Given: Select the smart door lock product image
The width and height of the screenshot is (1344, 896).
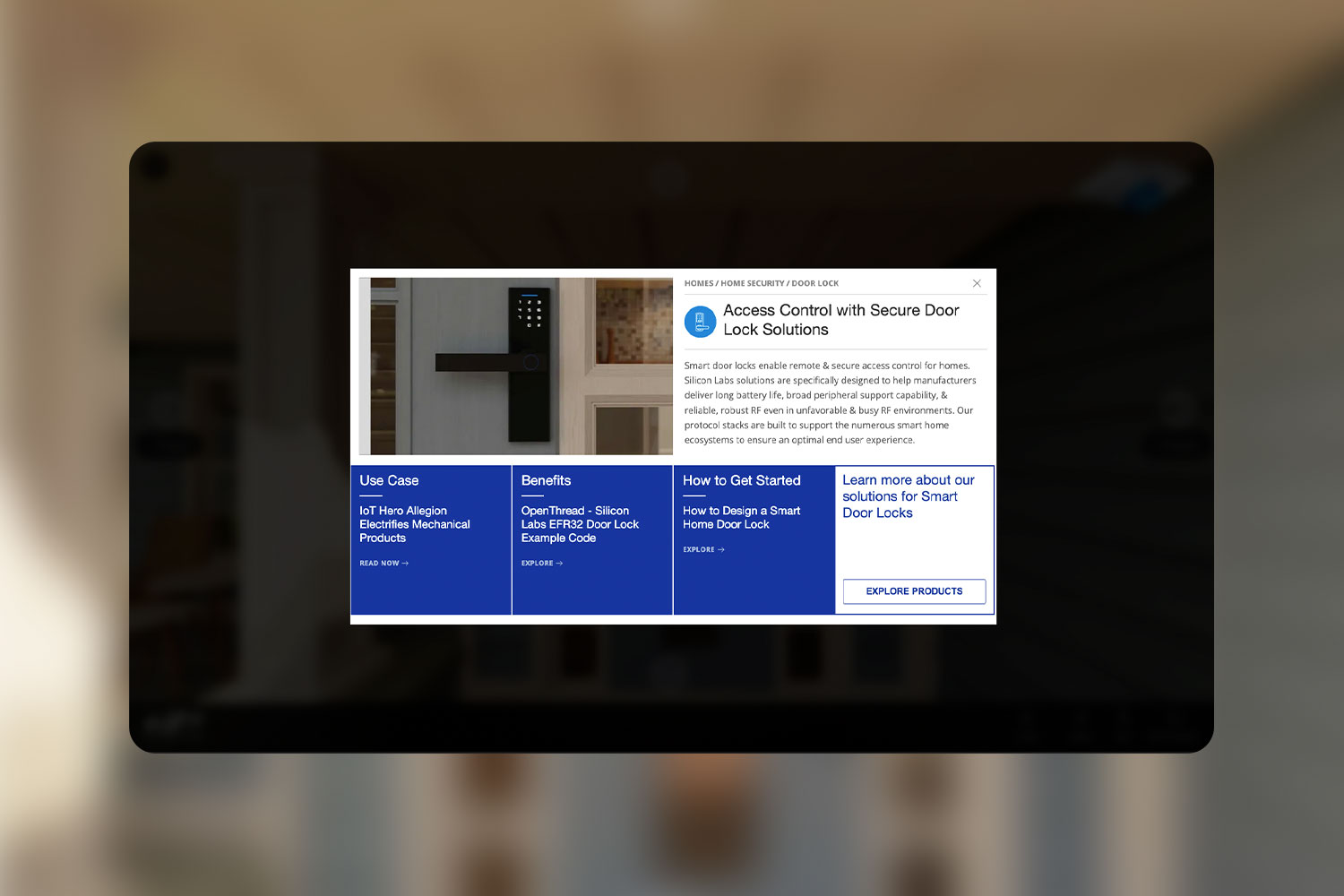Looking at the screenshot, I should pos(515,366).
